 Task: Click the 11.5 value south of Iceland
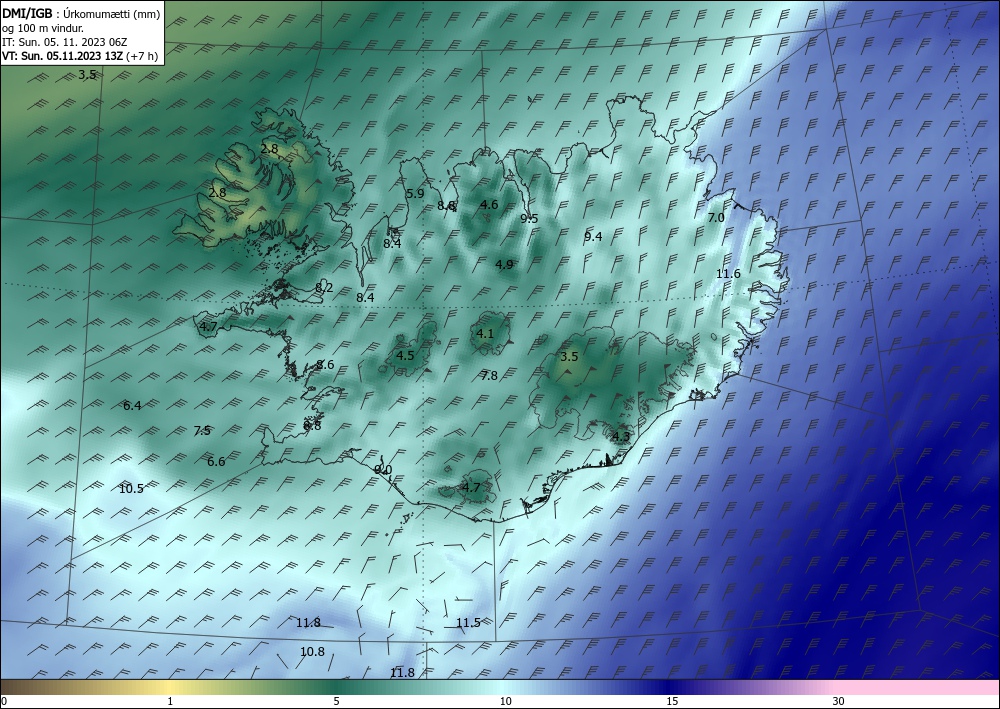pyautogui.click(x=468, y=623)
